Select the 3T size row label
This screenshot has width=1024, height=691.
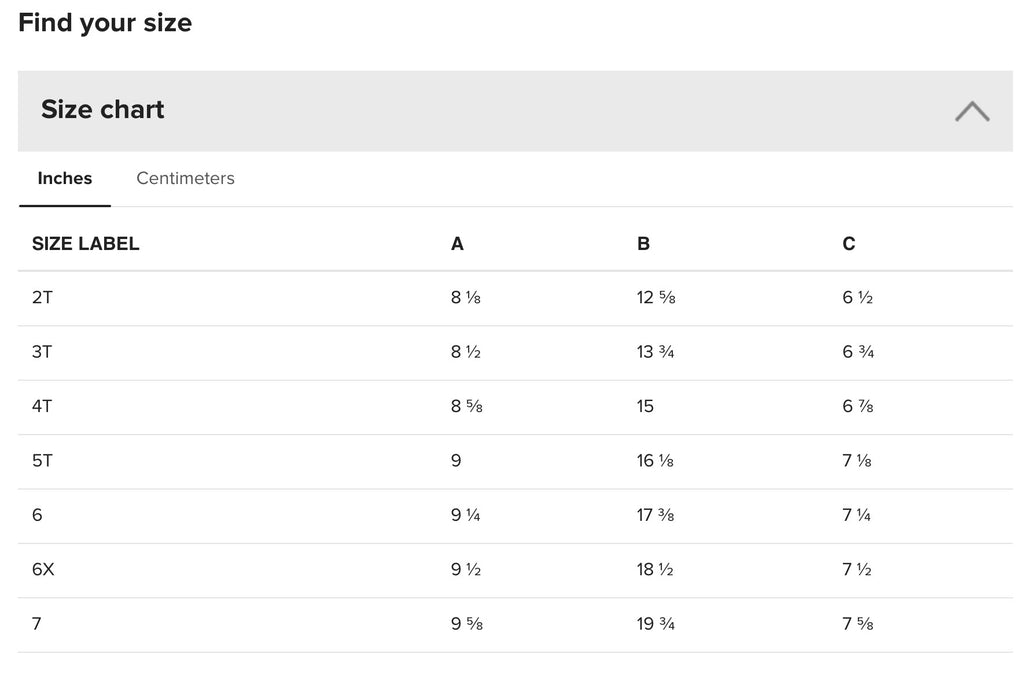[x=42, y=352]
